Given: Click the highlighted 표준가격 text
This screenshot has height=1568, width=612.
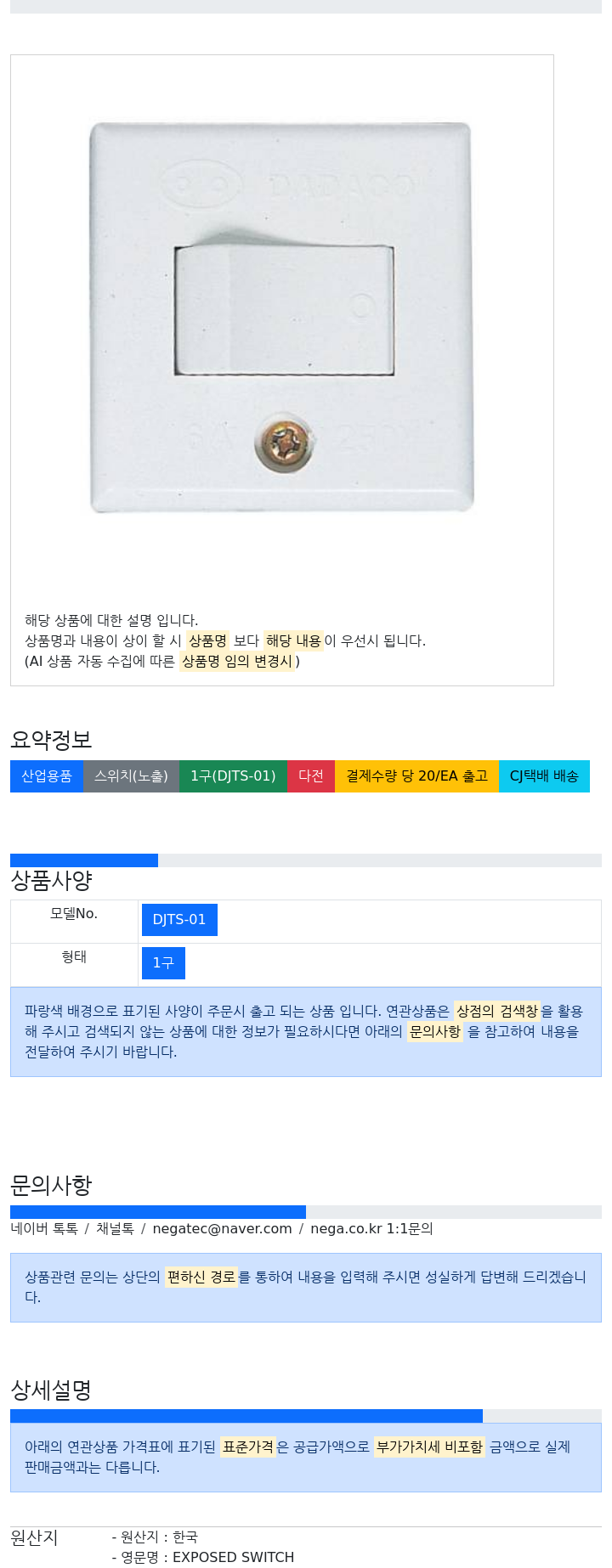Looking at the screenshot, I should [248, 1447].
